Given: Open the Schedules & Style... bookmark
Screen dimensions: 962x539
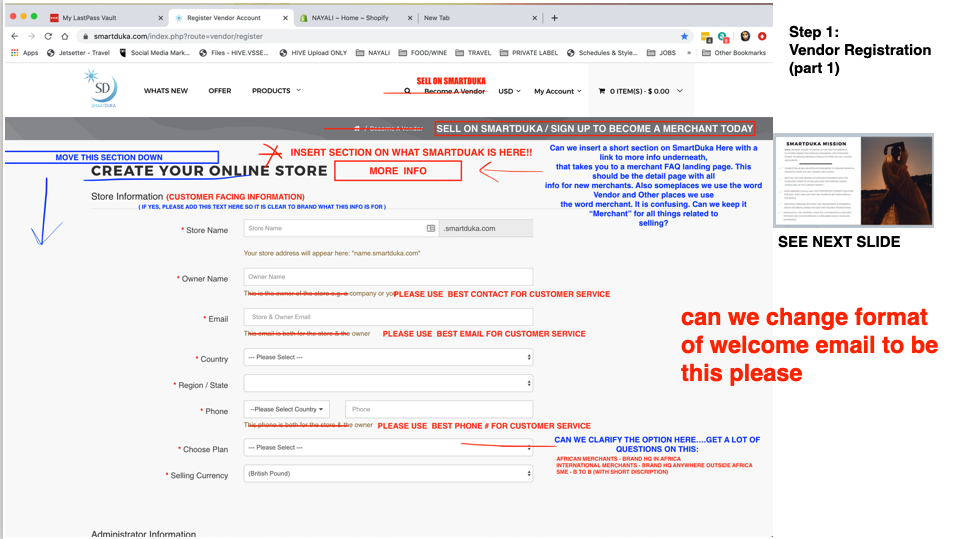Looking at the screenshot, I should tap(602, 53).
